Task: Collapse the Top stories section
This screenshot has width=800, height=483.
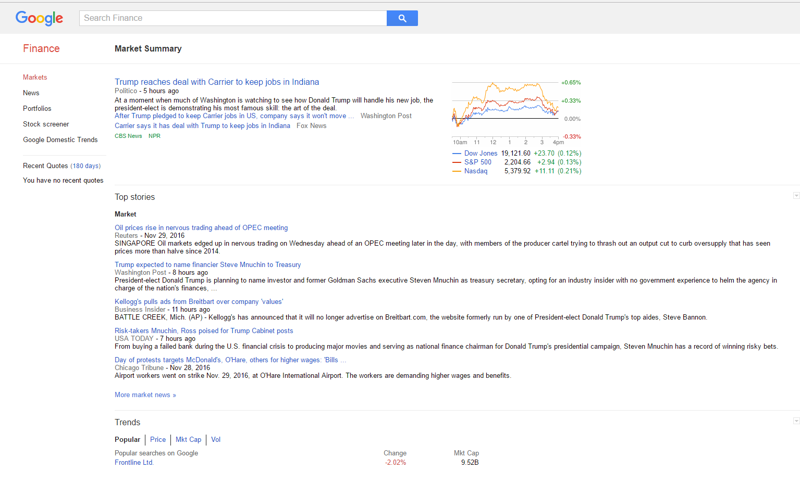Action: pyautogui.click(x=796, y=196)
